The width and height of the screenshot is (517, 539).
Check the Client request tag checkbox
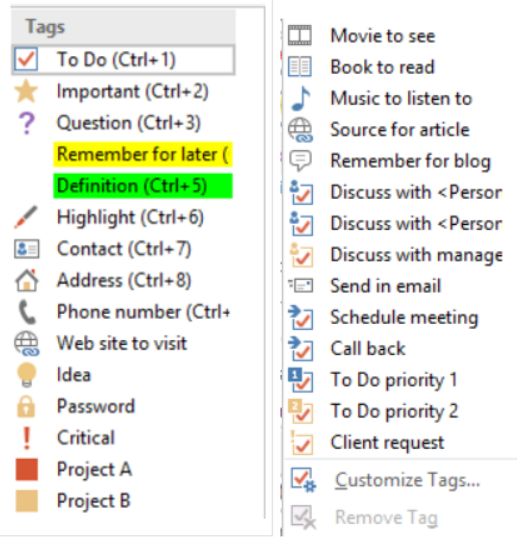[x=301, y=443]
